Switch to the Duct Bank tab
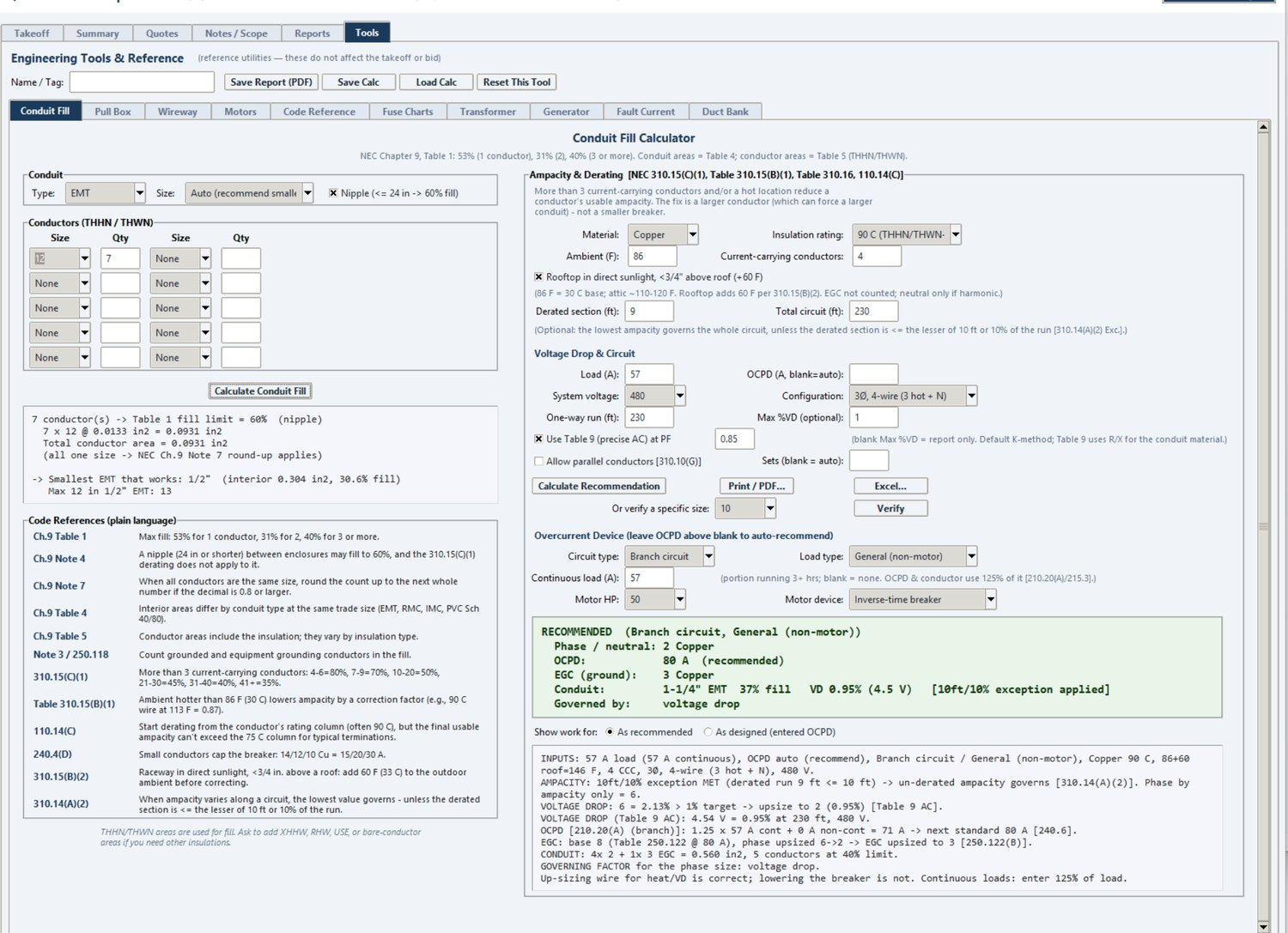This screenshot has height=933, width=1288. [726, 112]
